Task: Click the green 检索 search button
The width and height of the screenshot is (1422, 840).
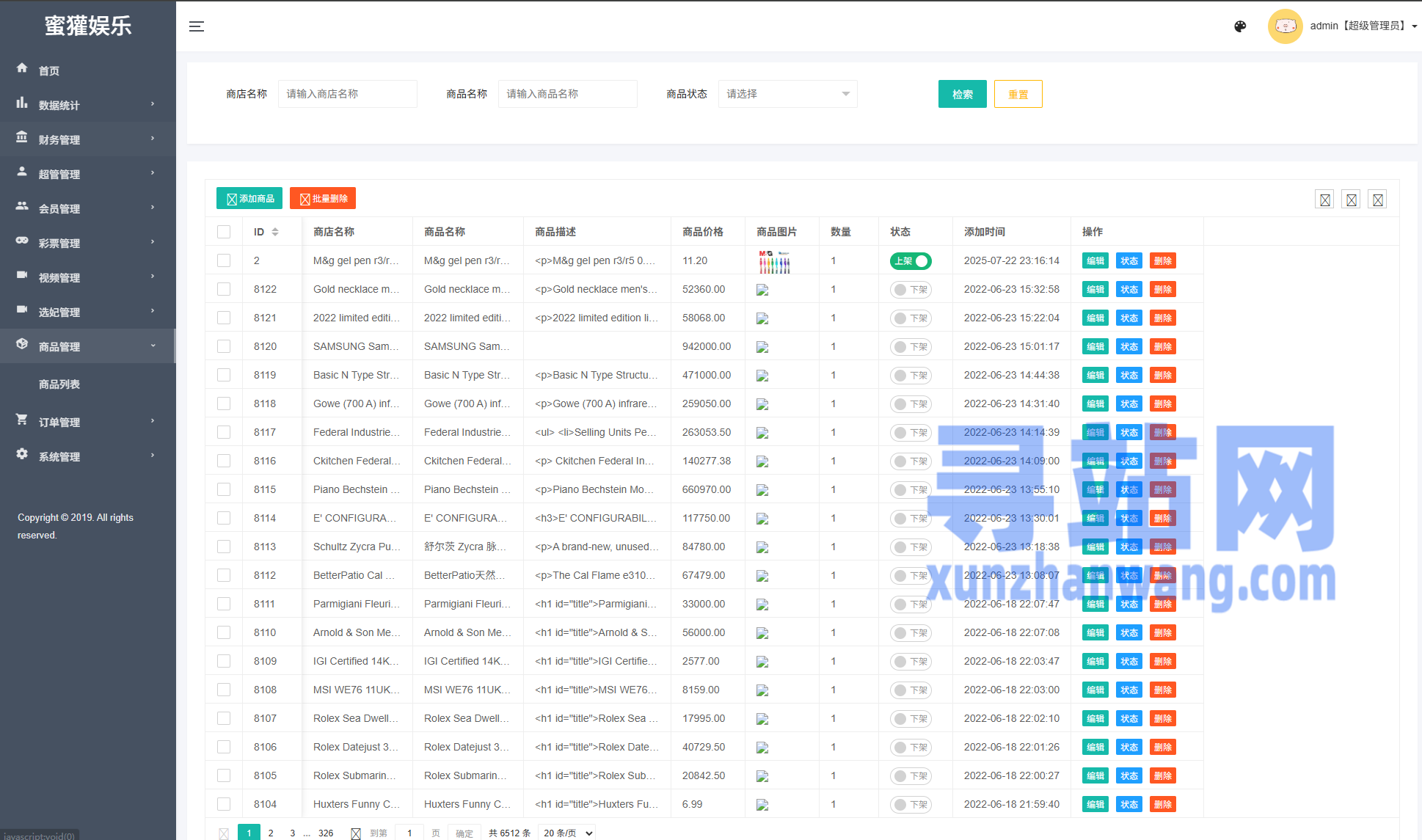Action: (962, 94)
